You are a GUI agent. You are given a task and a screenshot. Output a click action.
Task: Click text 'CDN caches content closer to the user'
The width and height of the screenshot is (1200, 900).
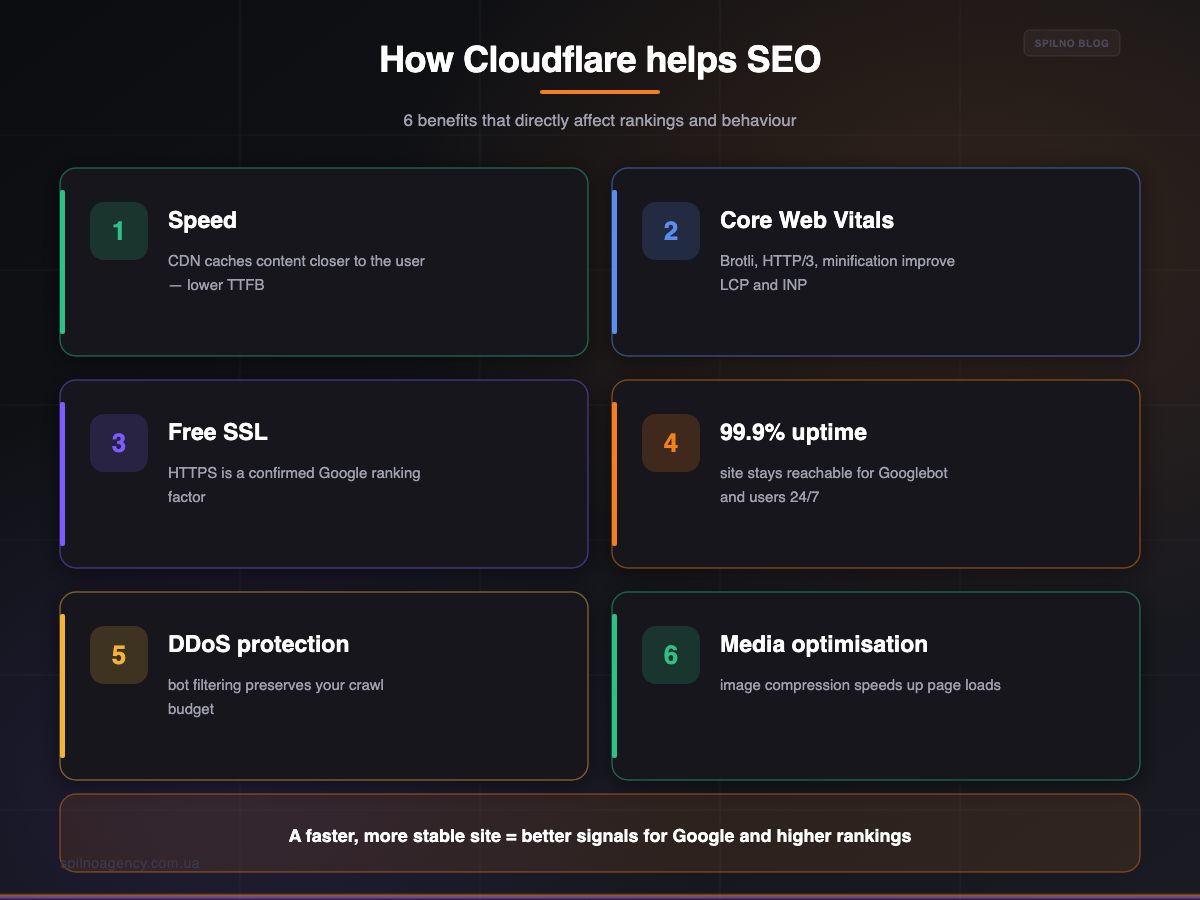pos(296,261)
